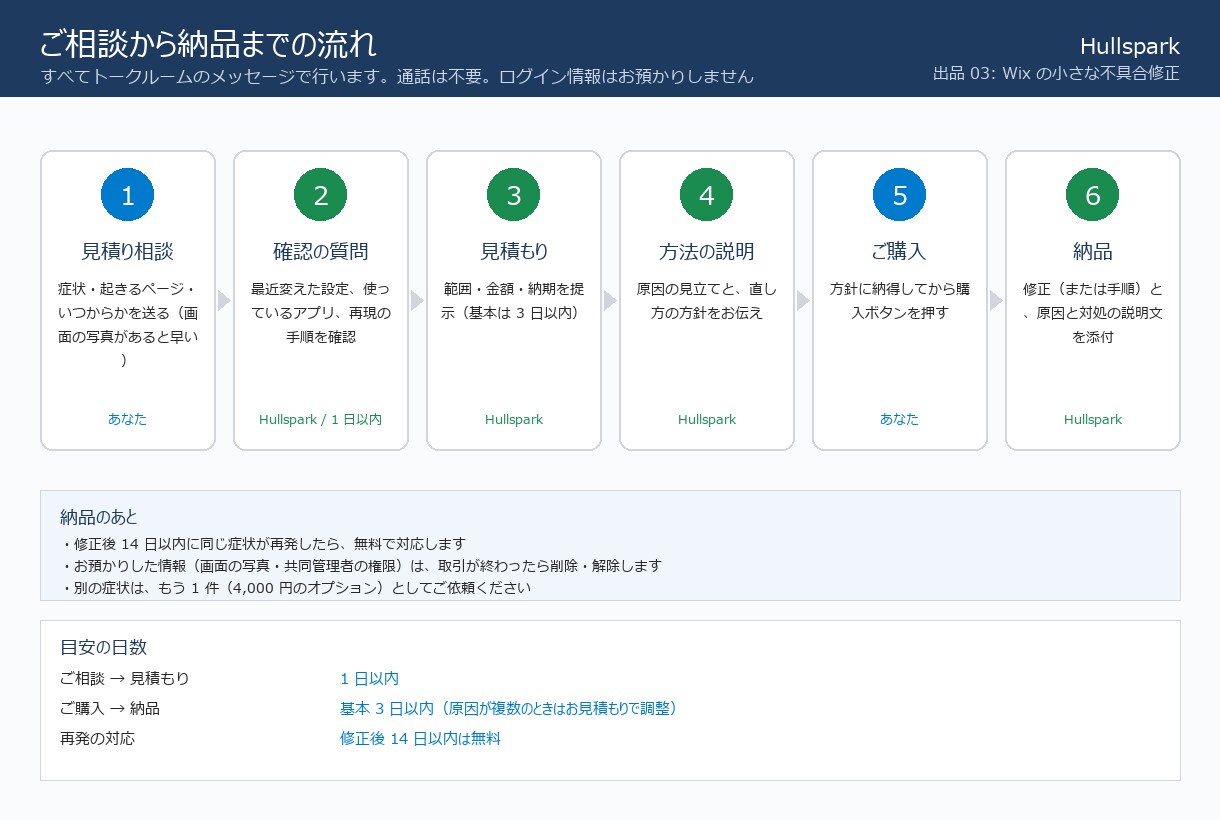
Task: Click the あなた label under 見積り相談
Action: pyautogui.click(x=127, y=420)
